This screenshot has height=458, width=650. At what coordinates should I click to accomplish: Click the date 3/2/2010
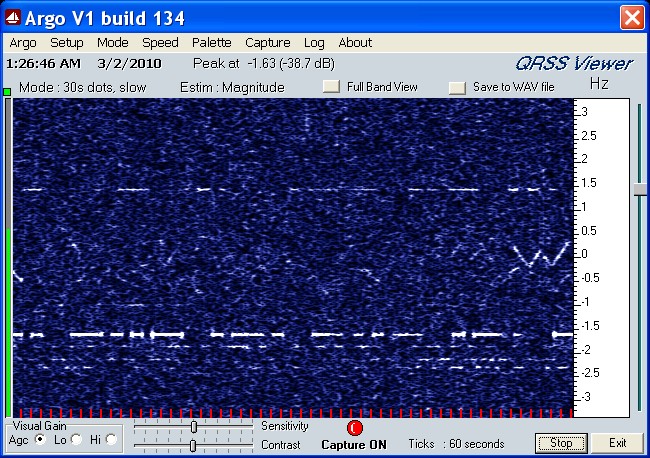pyautogui.click(x=129, y=63)
